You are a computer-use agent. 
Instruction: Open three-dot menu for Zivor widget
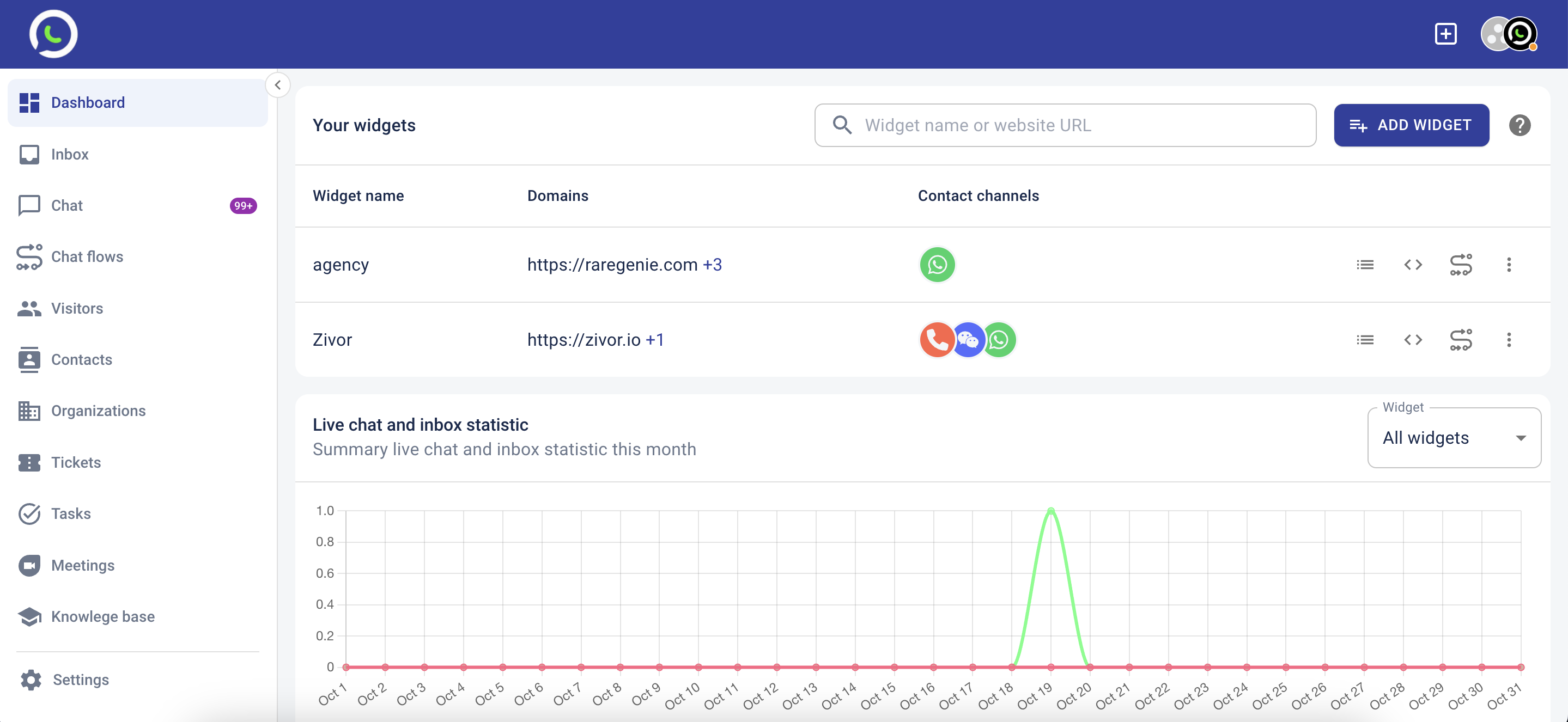pos(1509,339)
